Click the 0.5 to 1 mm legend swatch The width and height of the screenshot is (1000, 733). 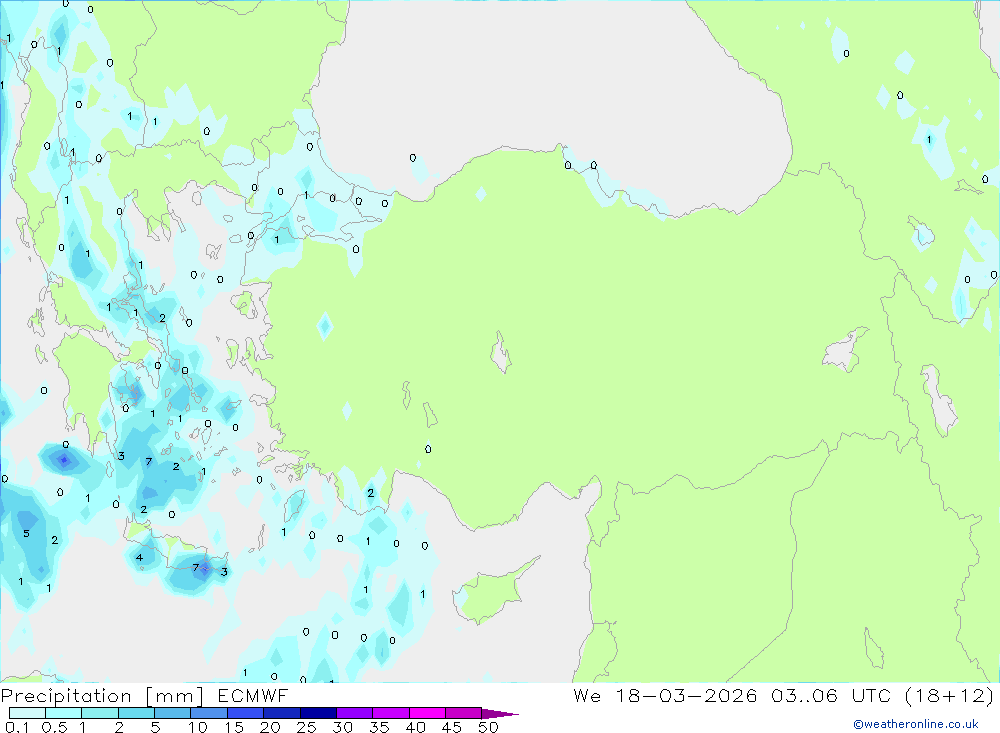pyautogui.click(x=64, y=713)
